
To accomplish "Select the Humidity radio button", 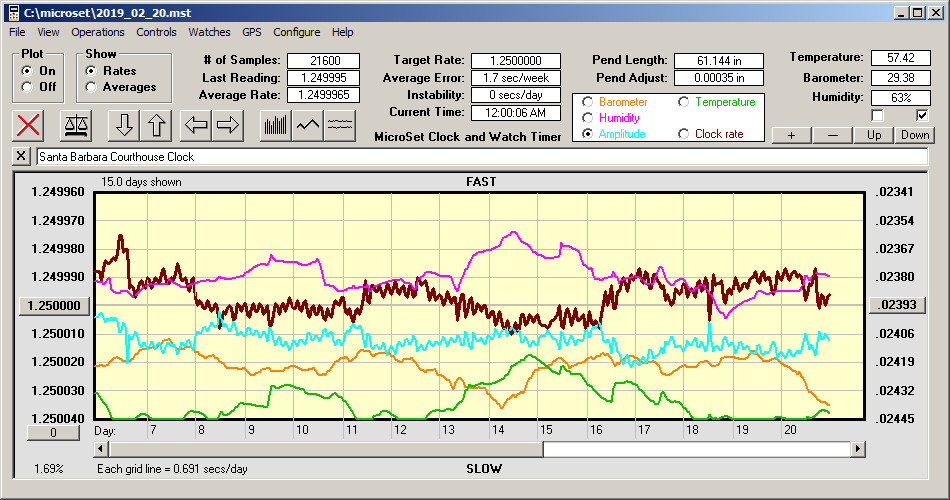I will (587, 118).
